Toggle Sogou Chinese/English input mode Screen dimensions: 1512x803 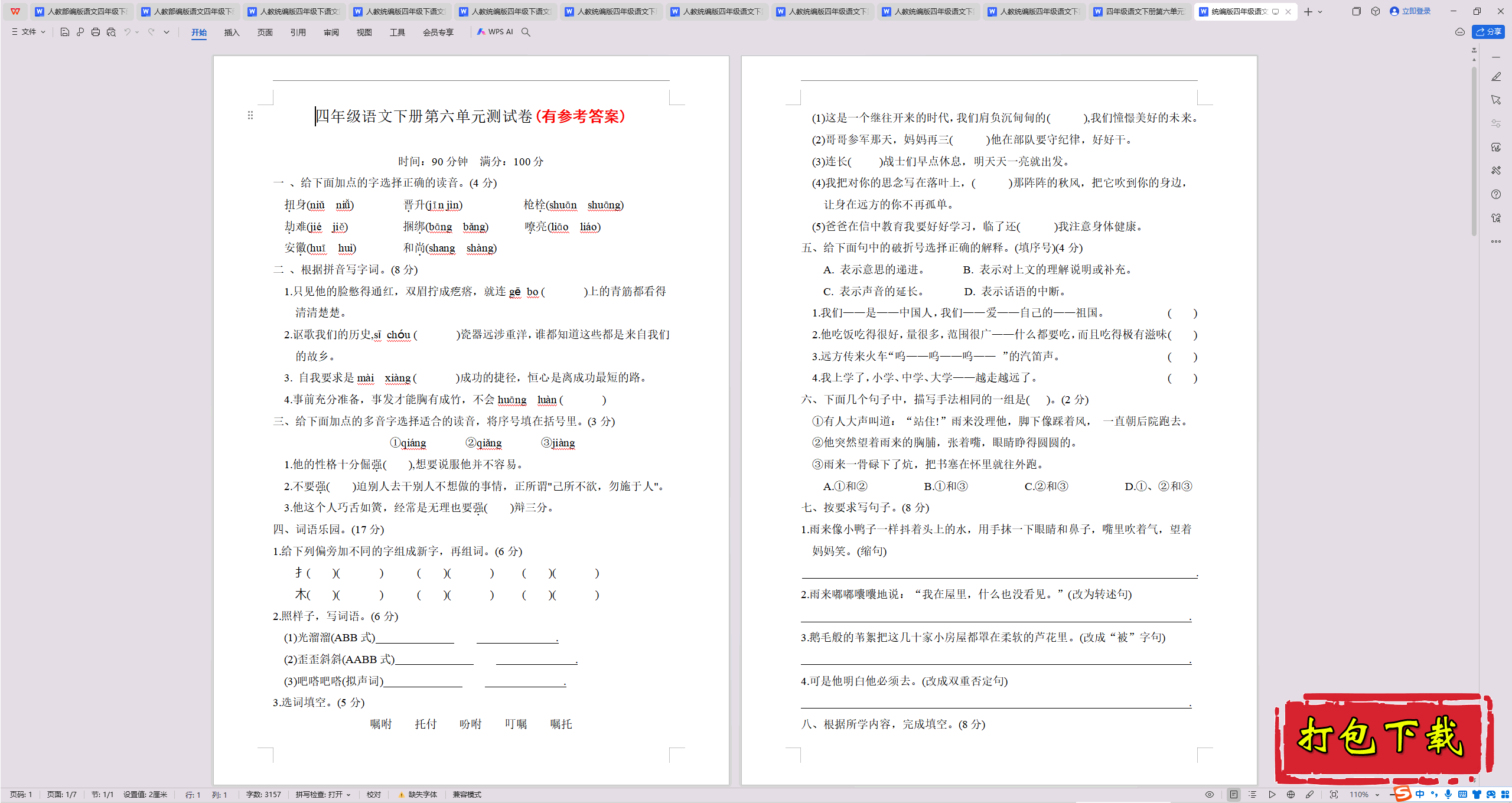click(1420, 795)
